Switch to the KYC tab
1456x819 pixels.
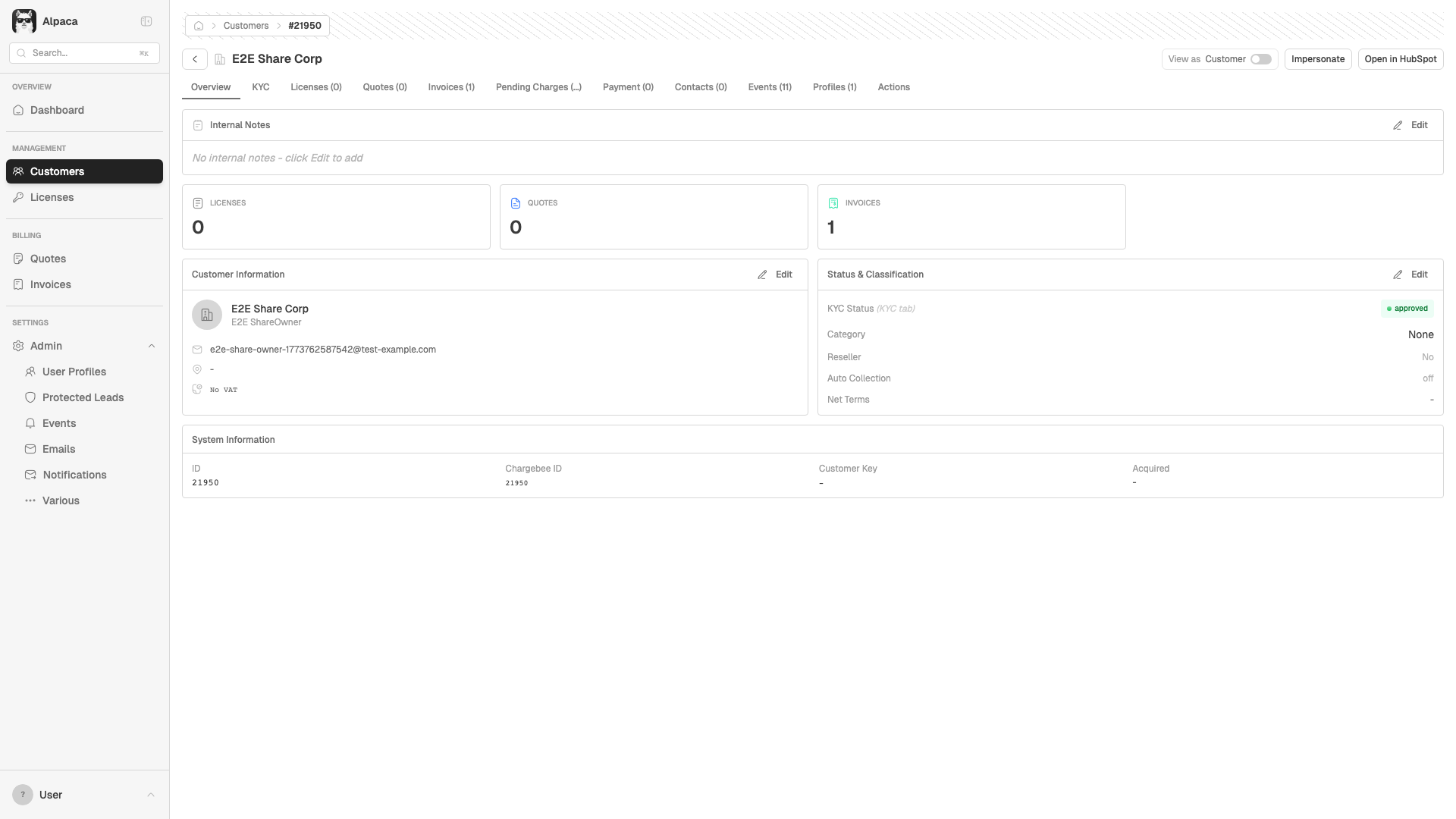point(260,87)
